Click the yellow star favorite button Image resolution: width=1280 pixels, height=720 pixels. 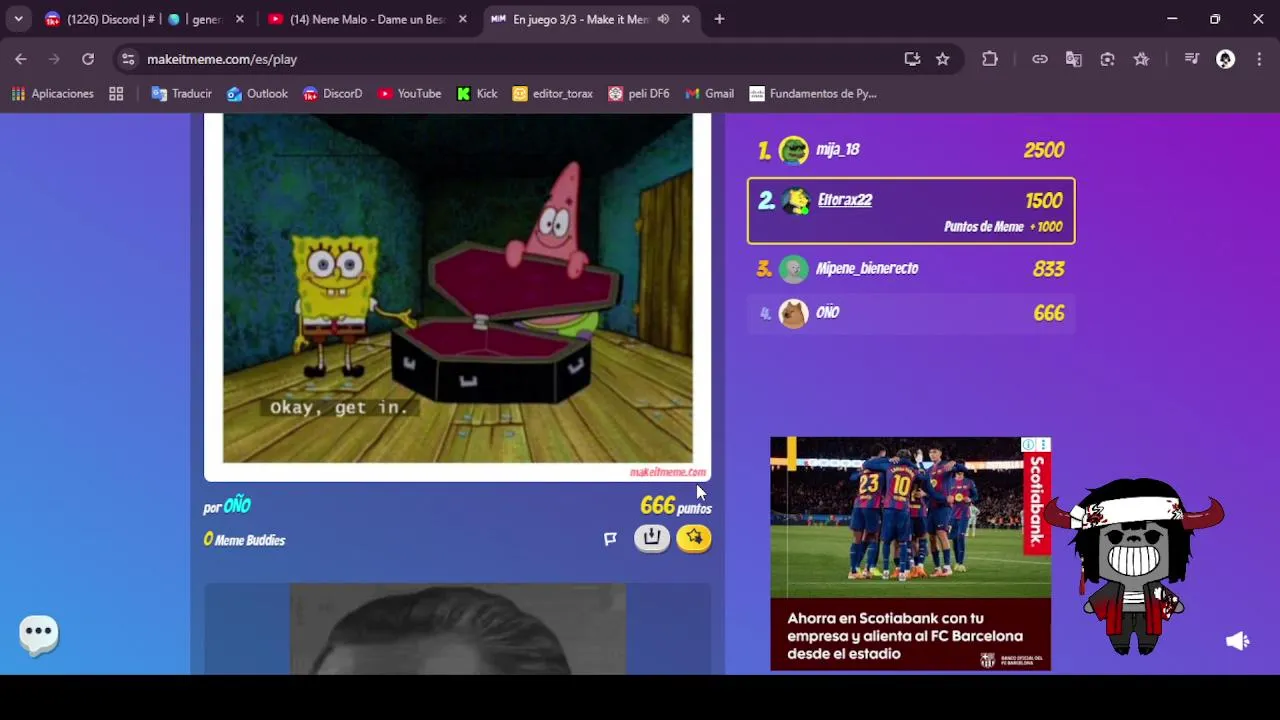(694, 538)
